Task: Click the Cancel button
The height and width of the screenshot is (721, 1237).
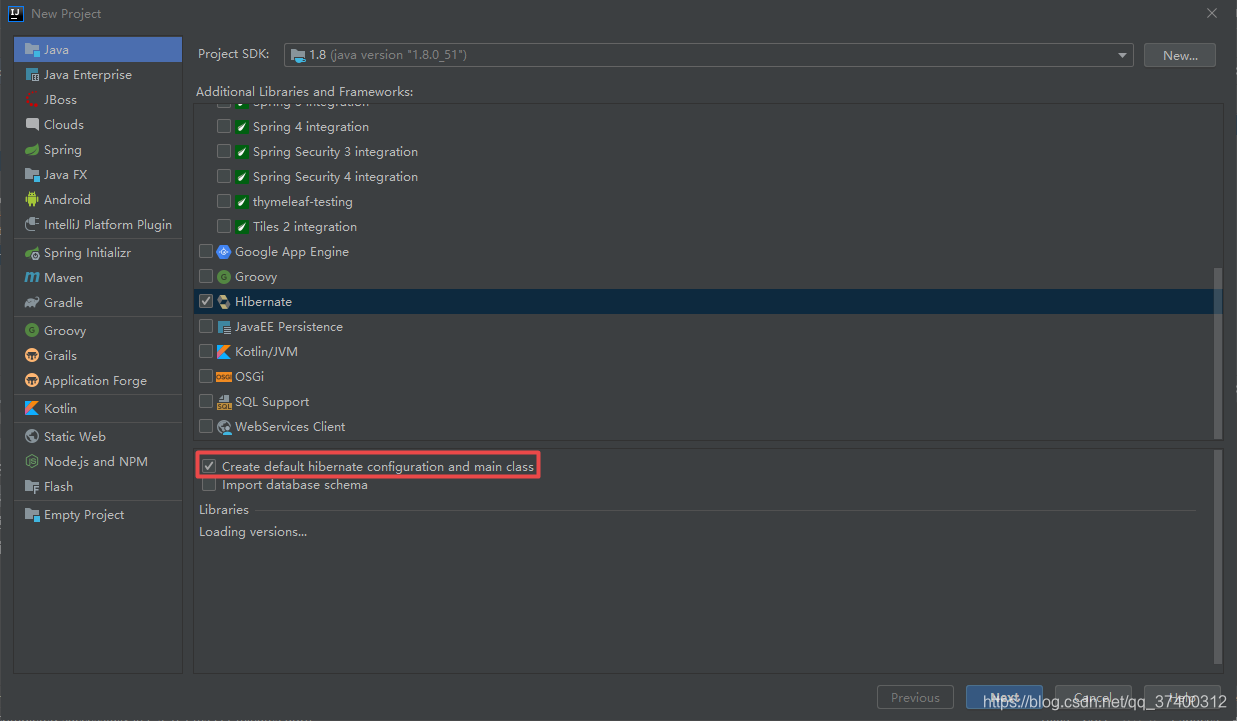Action: (1093, 698)
